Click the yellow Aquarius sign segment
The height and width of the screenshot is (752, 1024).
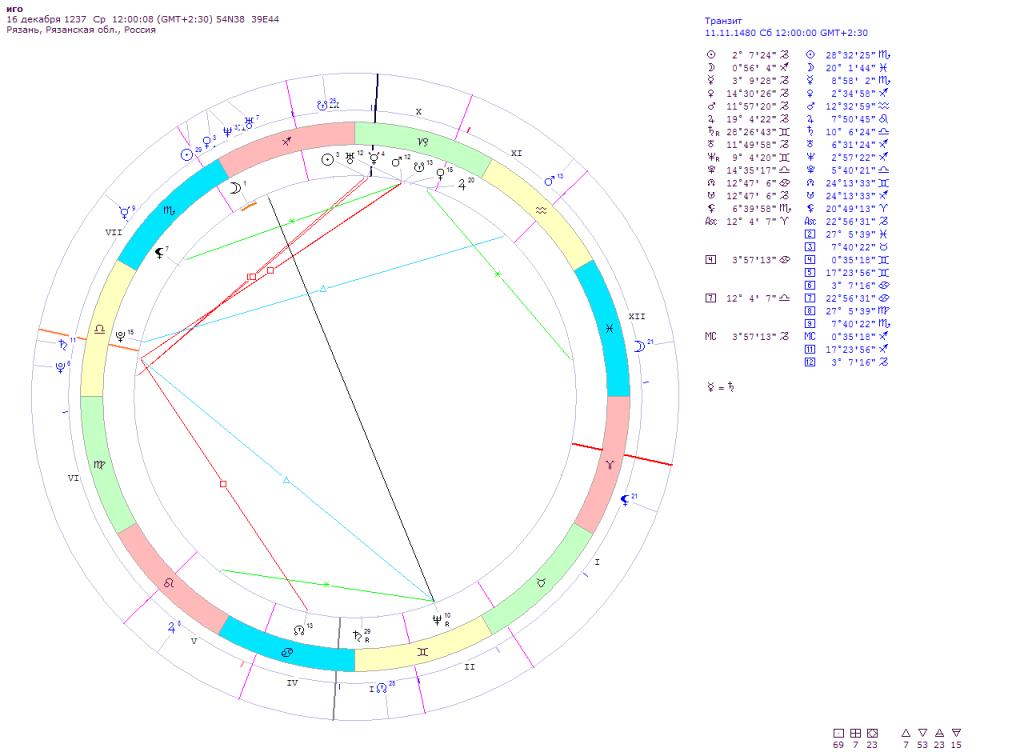click(541, 211)
